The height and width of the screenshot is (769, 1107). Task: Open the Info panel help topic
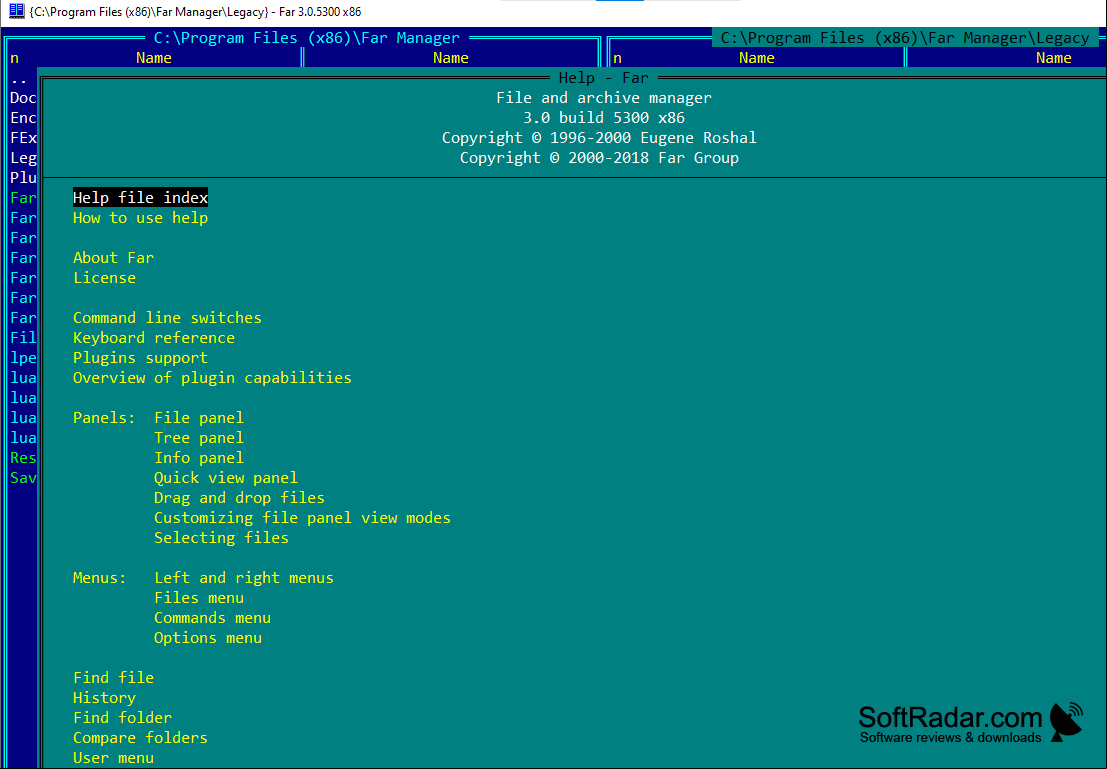199,458
